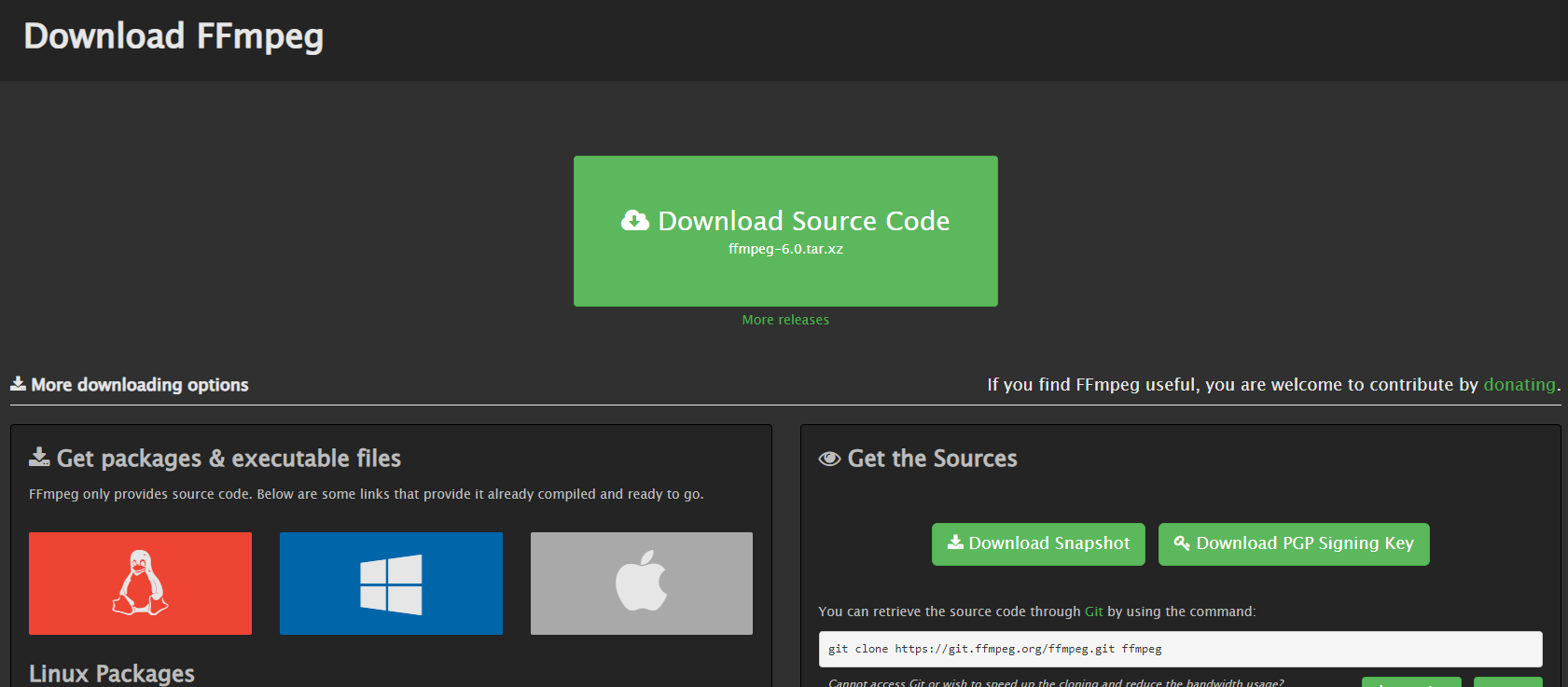Open the More releases link
Screen dimensions: 1568x687
tap(785, 320)
